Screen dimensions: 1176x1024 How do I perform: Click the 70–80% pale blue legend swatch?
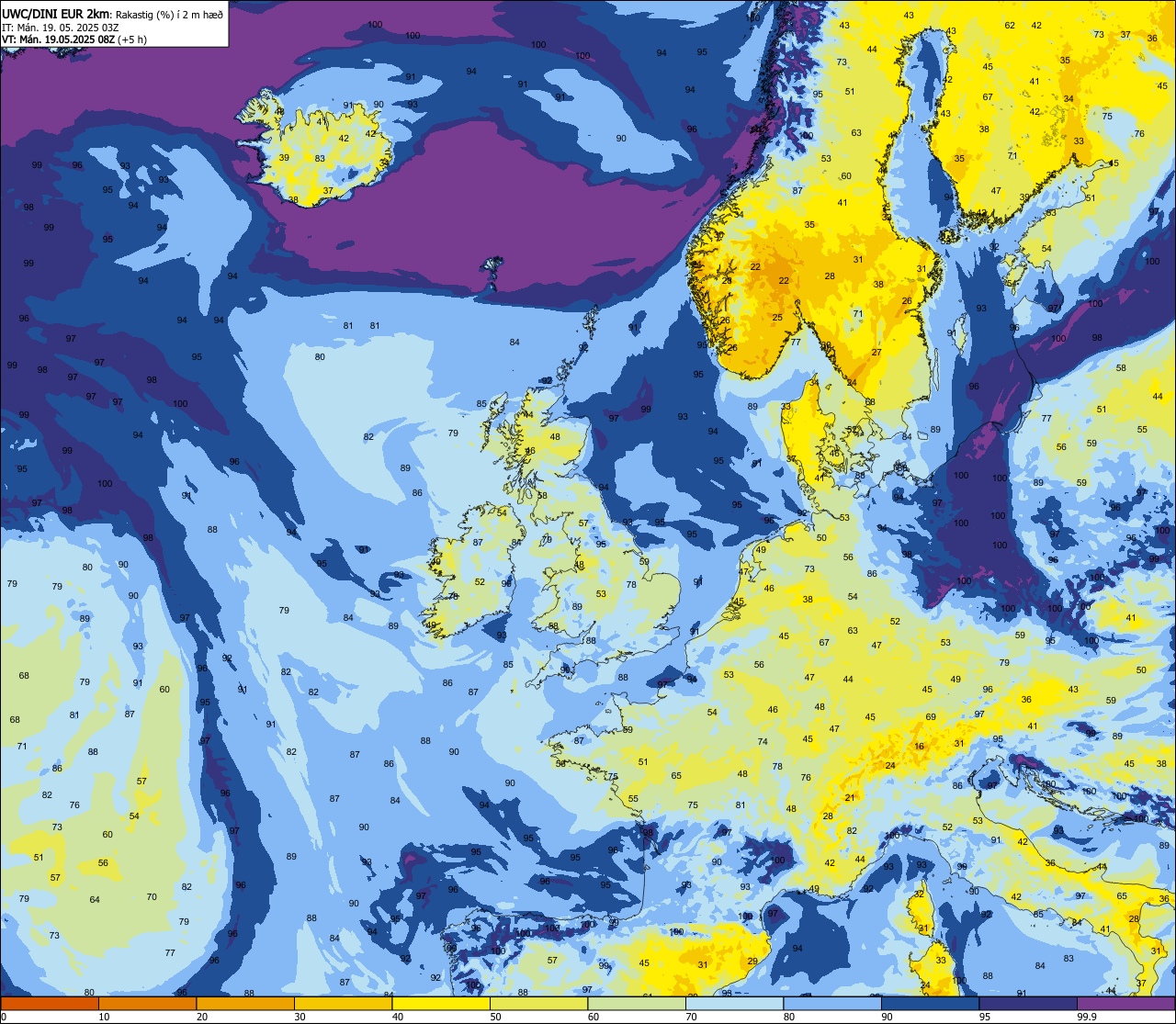(734, 1004)
